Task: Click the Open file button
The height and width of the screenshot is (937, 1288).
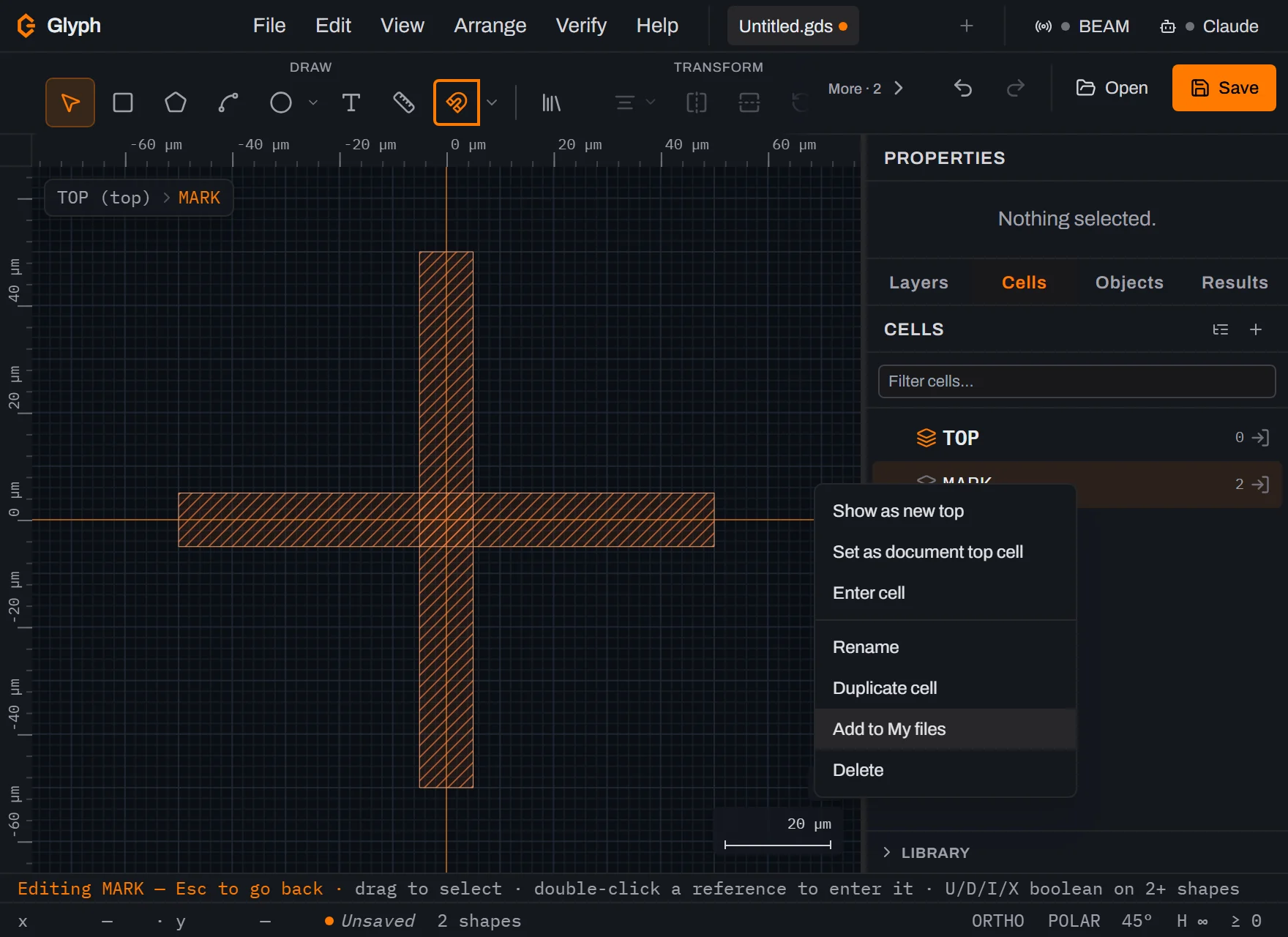Action: click(x=1112, y=88)
